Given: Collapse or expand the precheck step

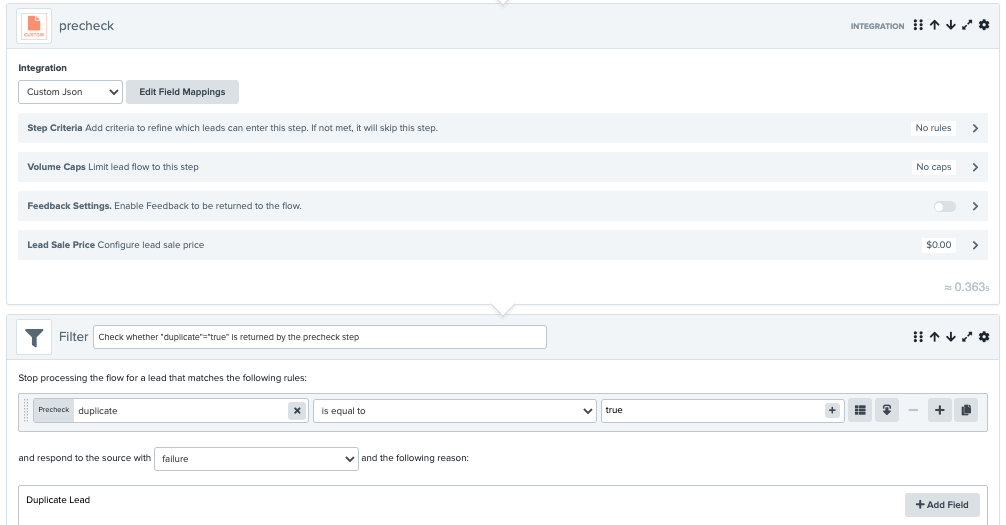Looking at the screenshot, I should tap(967, 25).
